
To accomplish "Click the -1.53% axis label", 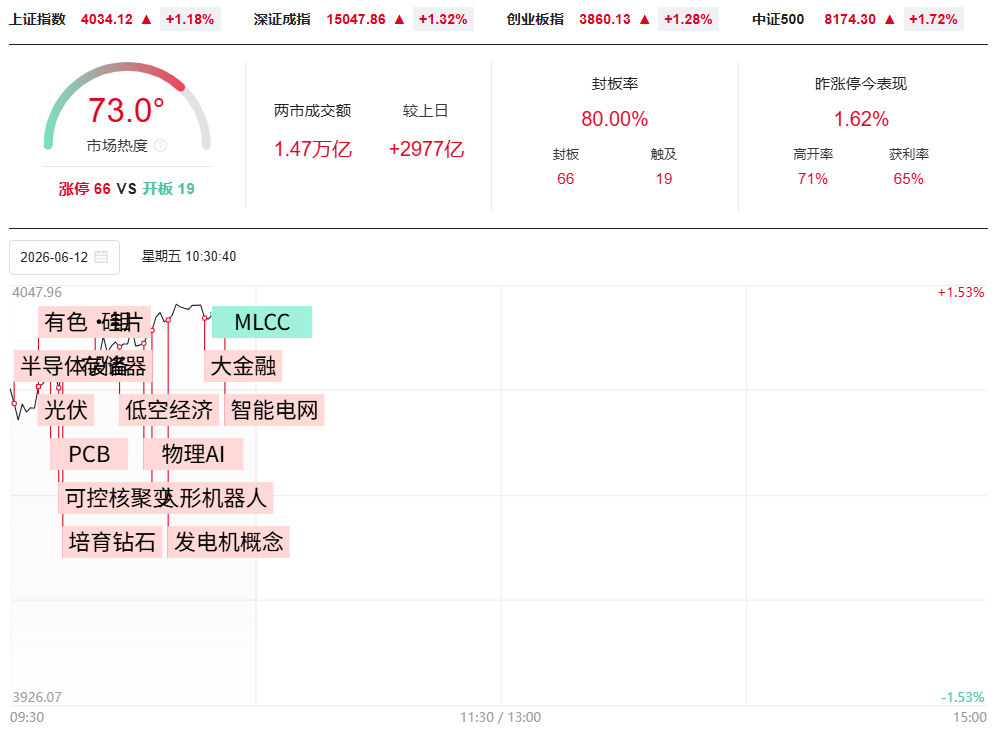I will tap(963, 697).
